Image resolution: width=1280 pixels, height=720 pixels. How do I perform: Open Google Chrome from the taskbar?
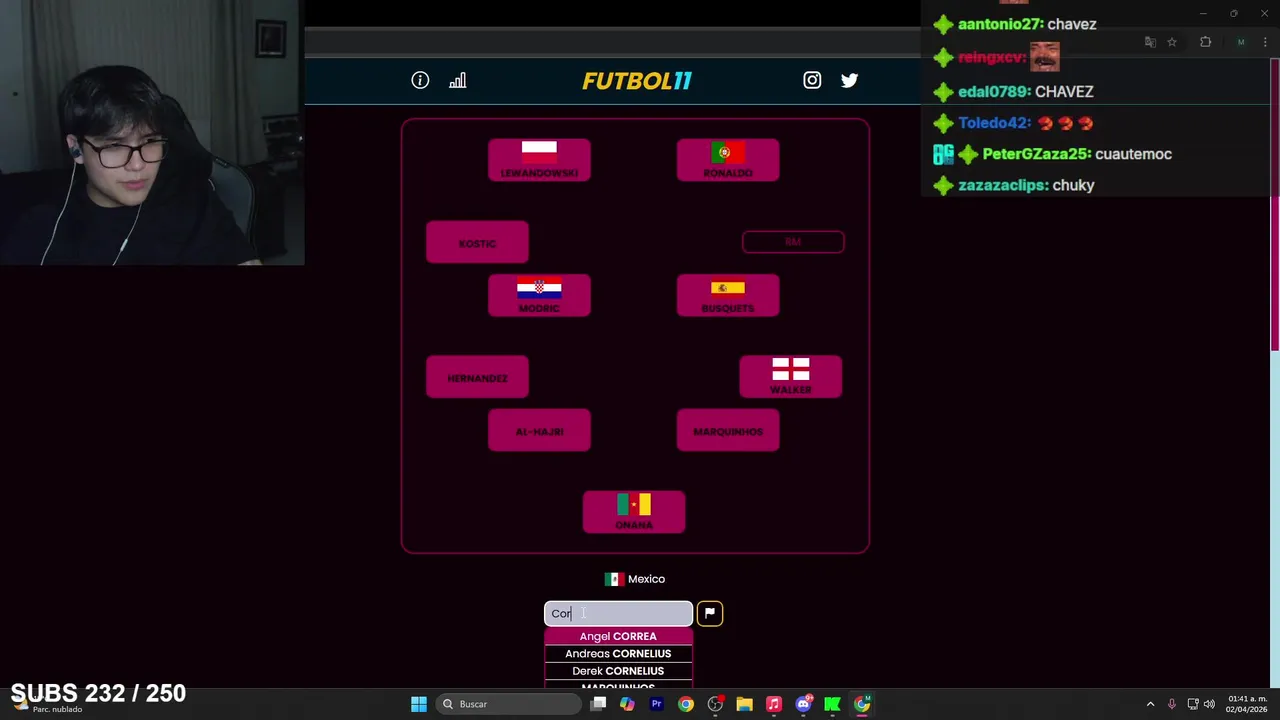pos(685,704)
